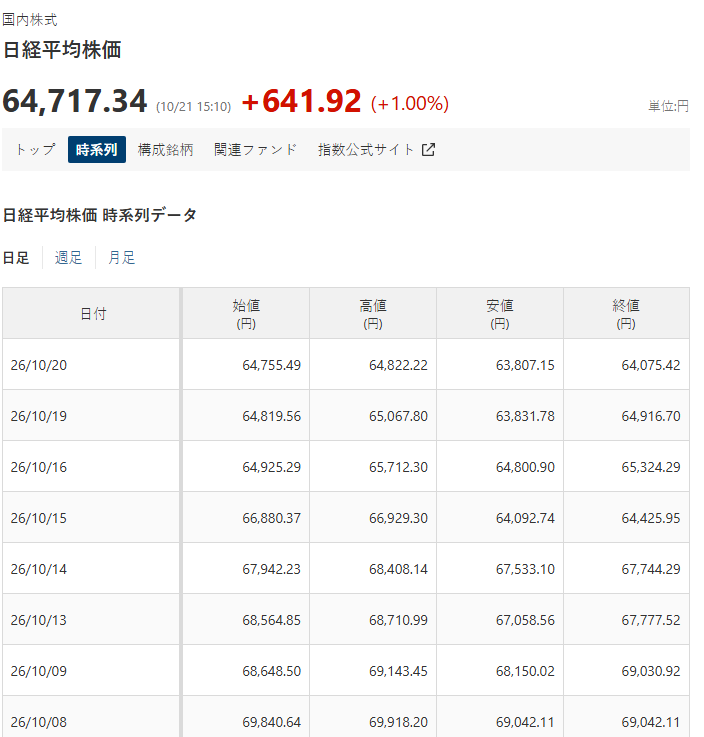Click the high value 68,408.14

(x=399, y=569)
